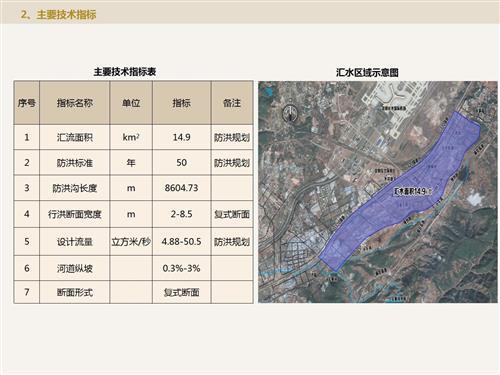Select the 汇流面积 row name cell
The width and height of the screenshot is (500, 375).
(x=75, y=137)
